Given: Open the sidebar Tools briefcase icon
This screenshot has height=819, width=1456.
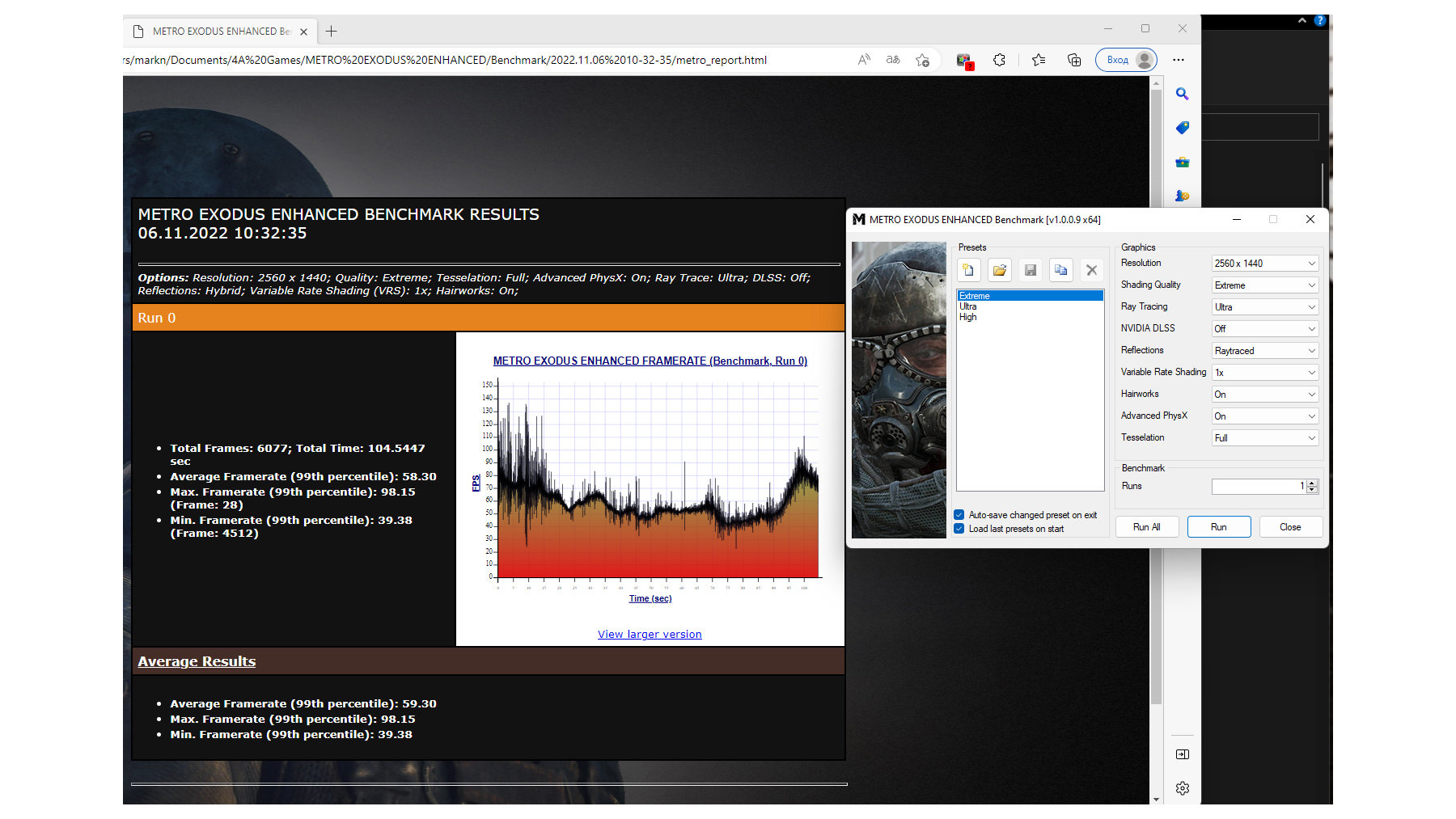Looking at the screenshot, I should point(1183,162).
